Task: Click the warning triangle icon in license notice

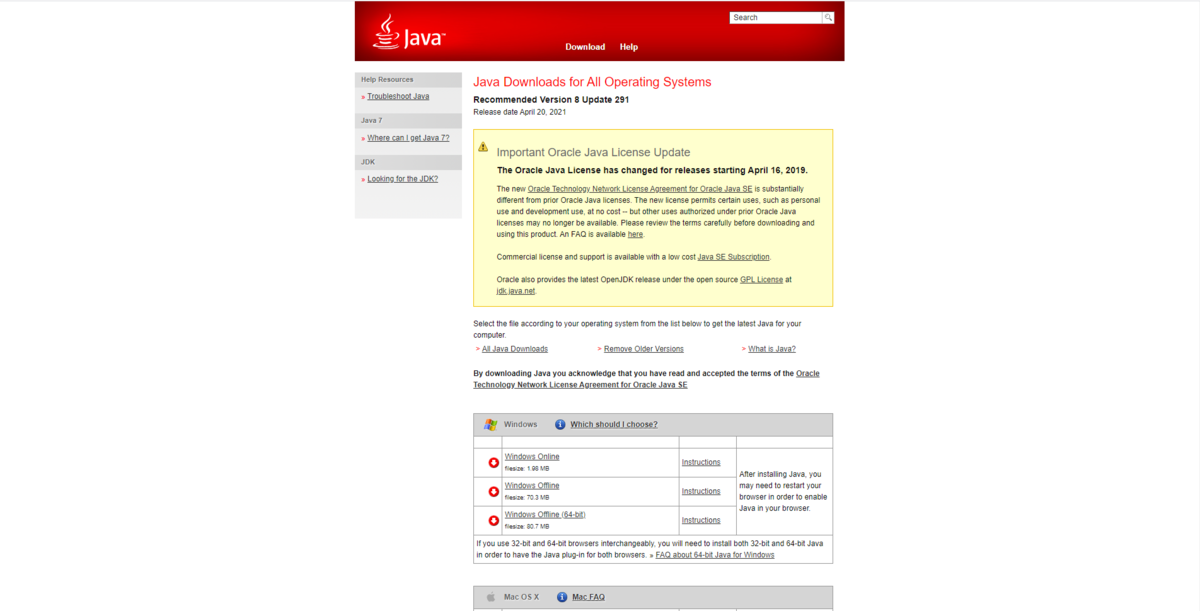Action: click(483, 147)
